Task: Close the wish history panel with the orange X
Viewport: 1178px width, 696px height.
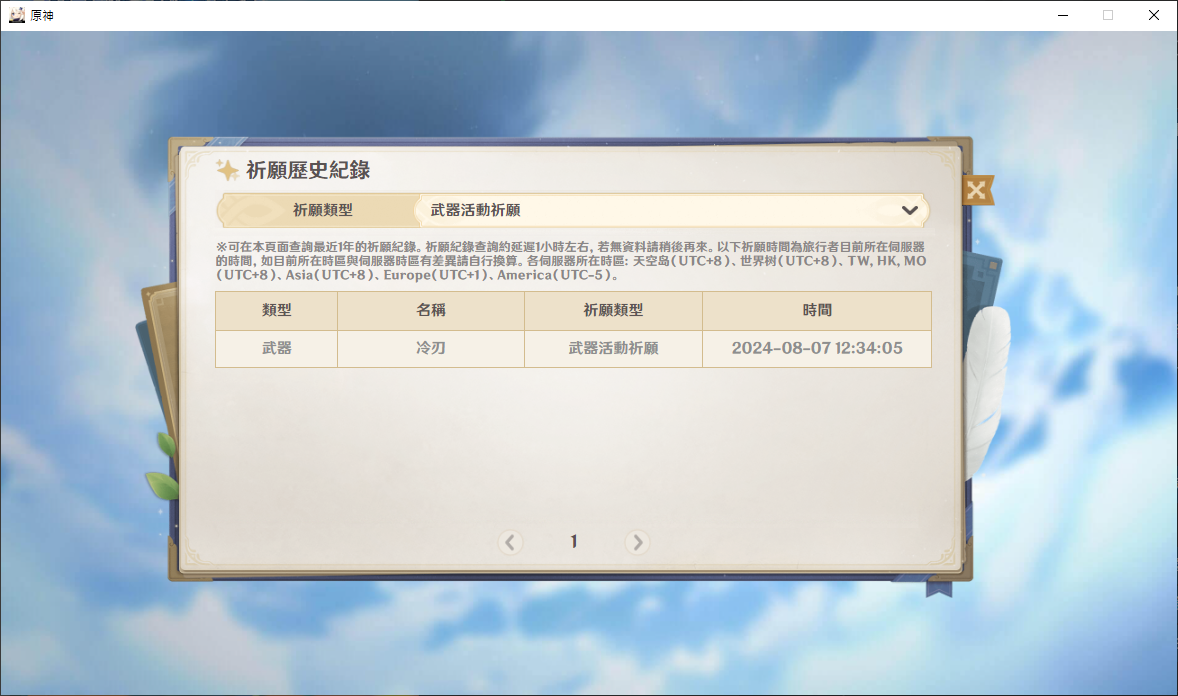Action: pos(977,190)
